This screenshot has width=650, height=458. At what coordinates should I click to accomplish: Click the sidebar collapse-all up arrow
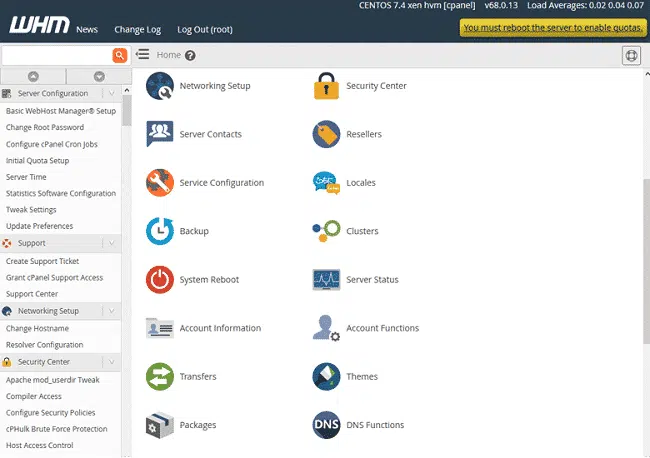click(33, 77)
